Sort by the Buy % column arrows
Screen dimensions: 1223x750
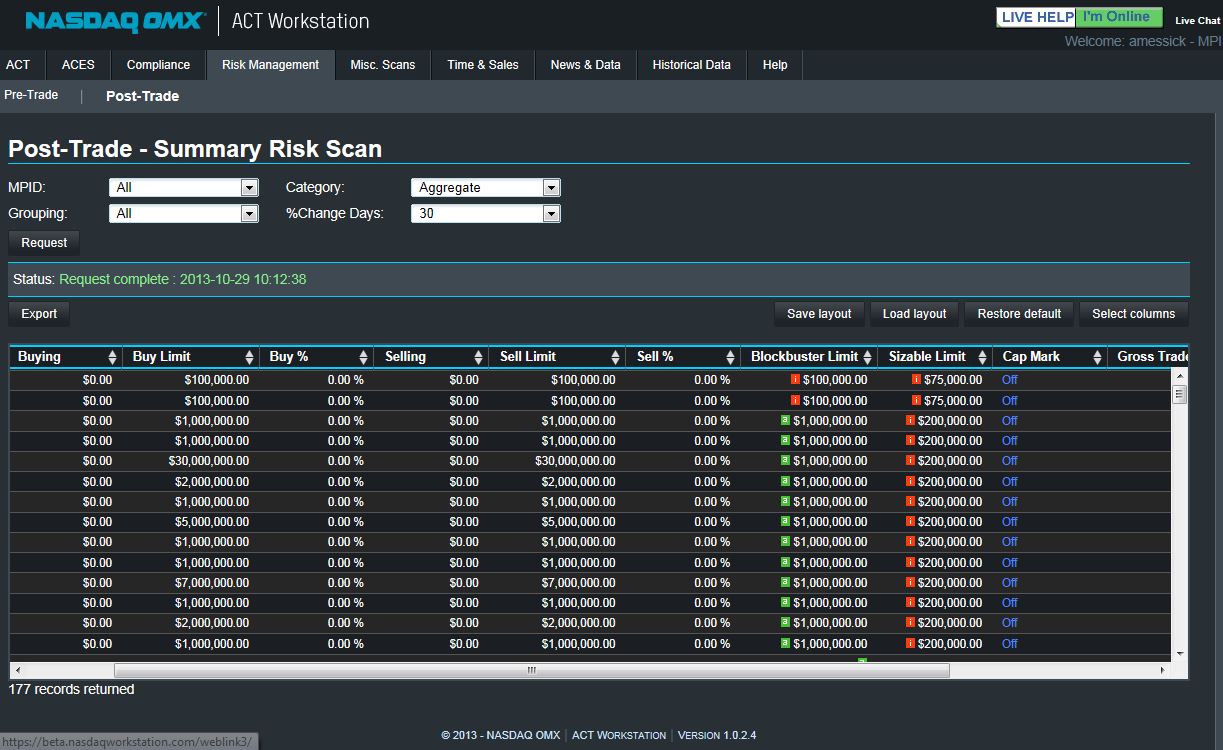tap(364, 357)
